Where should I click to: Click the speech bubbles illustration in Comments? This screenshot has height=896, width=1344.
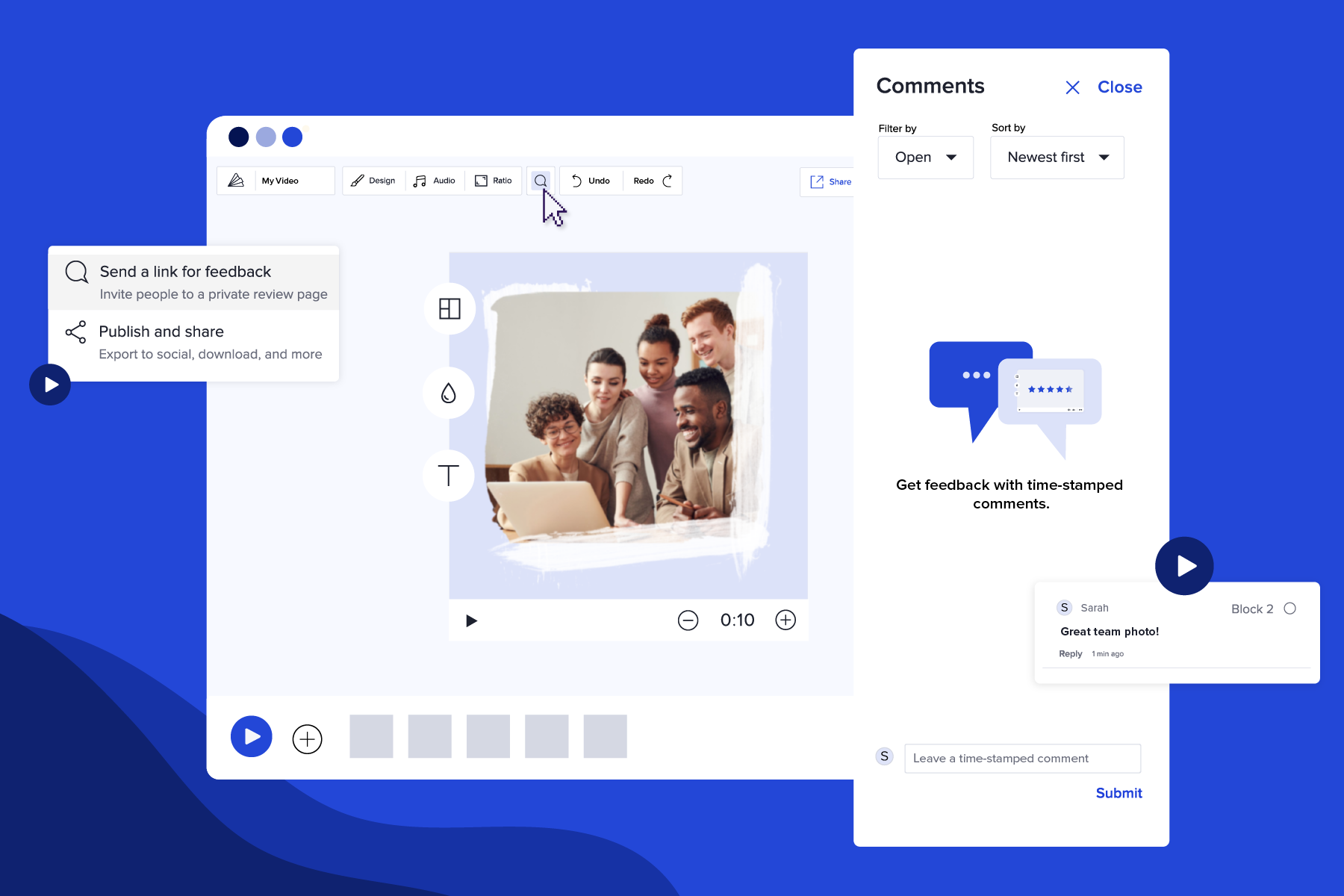coord(1015,399)
